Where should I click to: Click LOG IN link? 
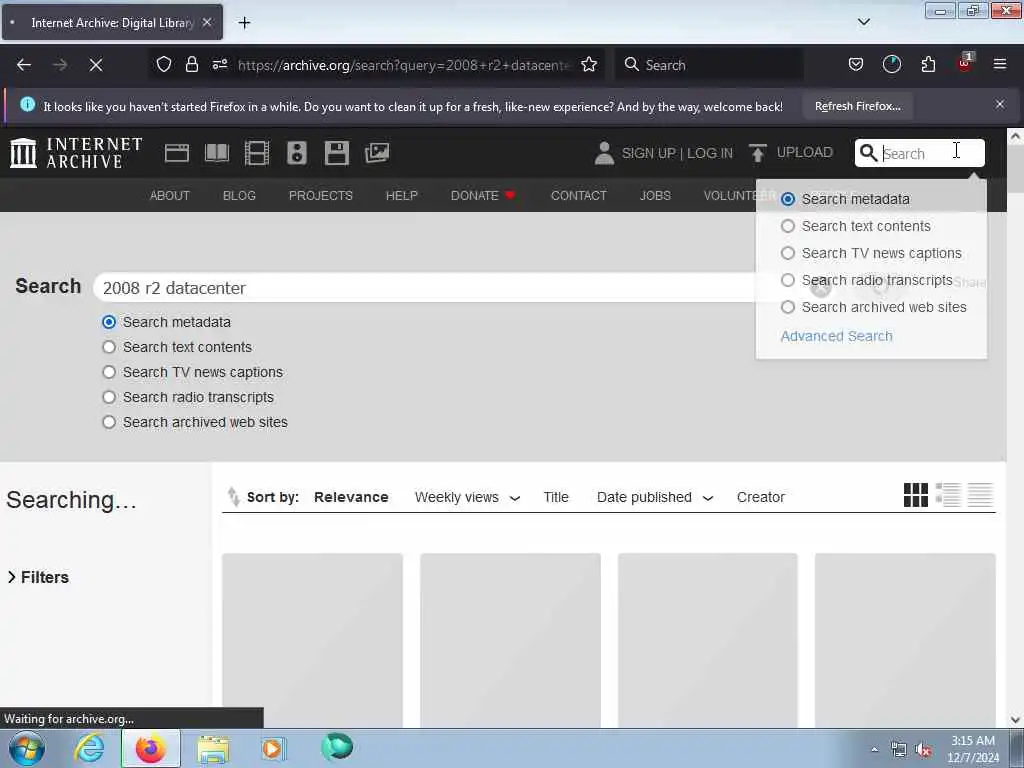tap(710, 153)
